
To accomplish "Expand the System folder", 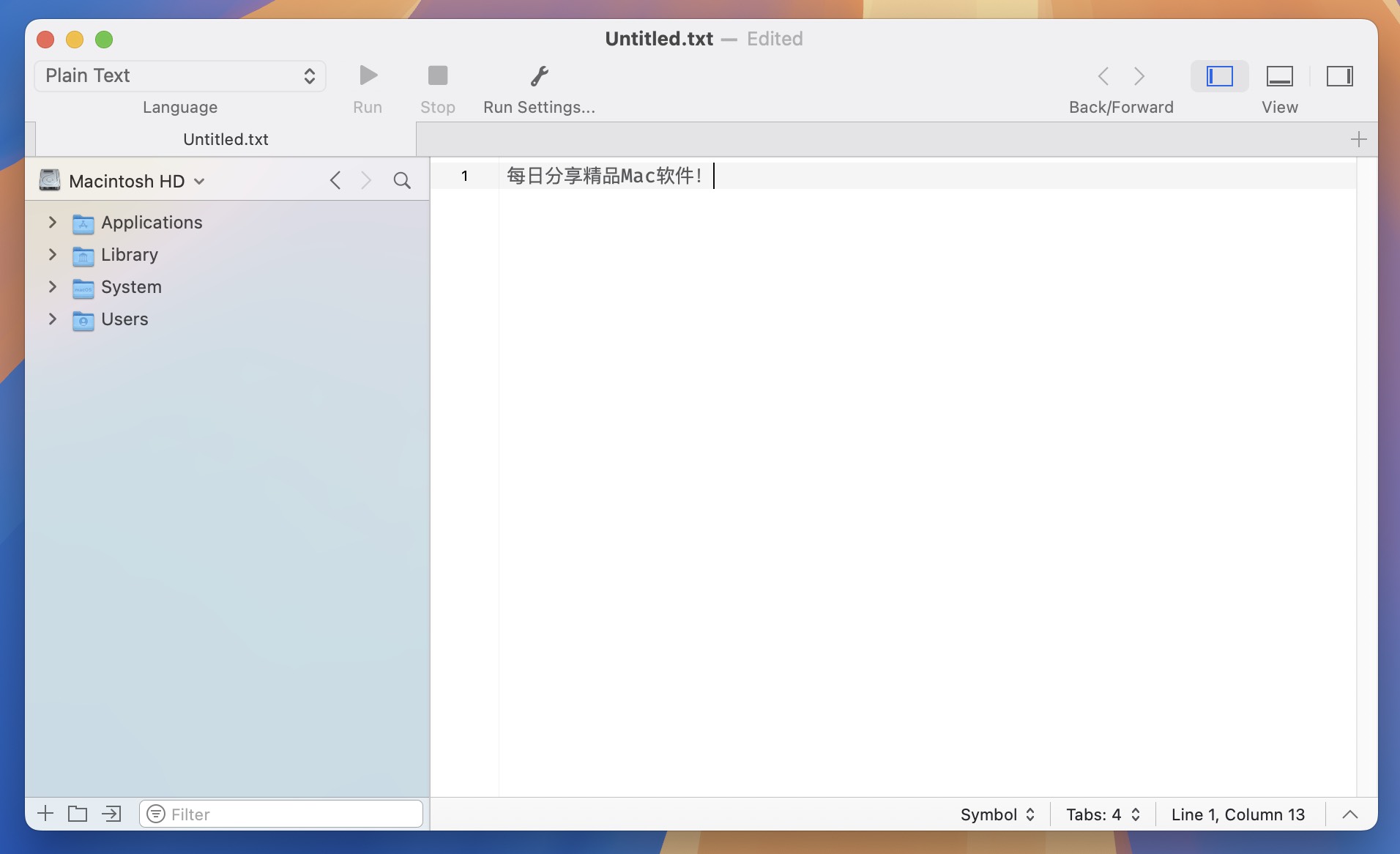I will click(52, 286).
